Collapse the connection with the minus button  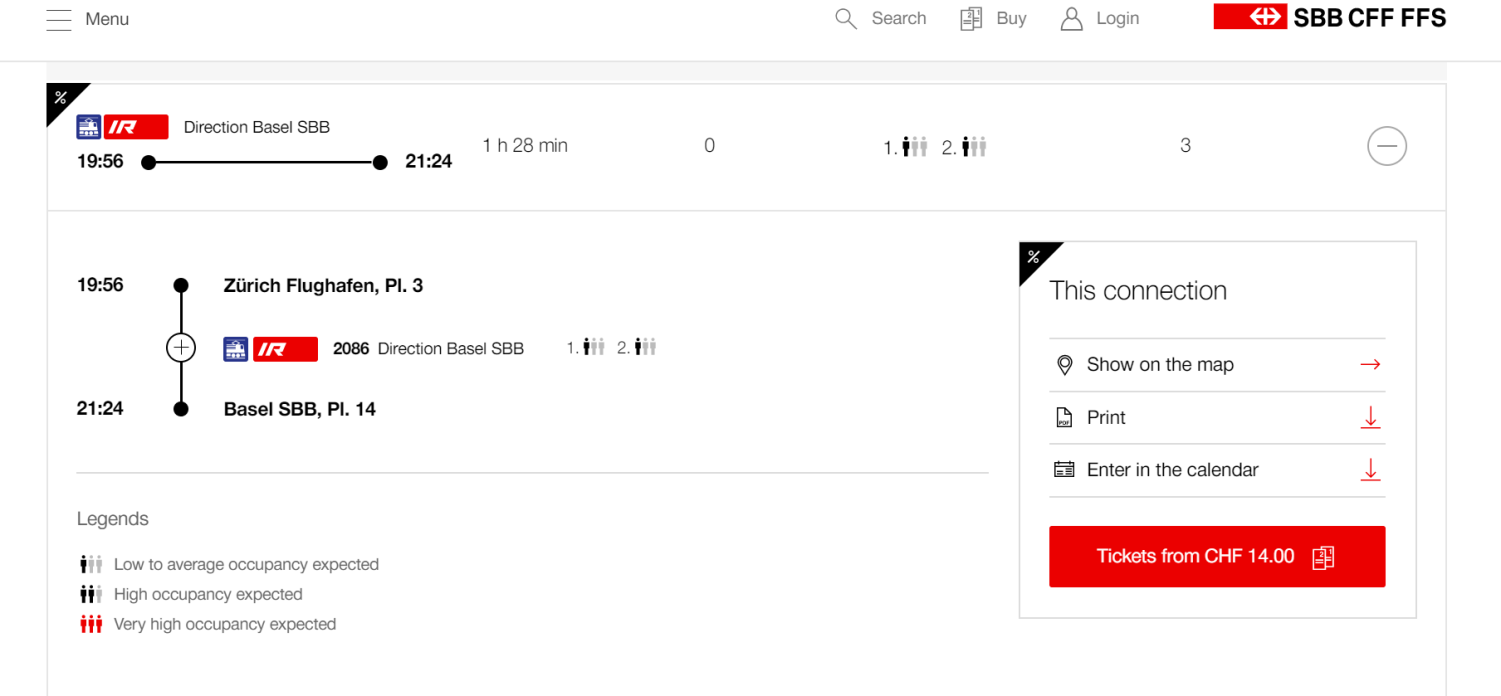pyautogui.click(x=1387, y=146)
